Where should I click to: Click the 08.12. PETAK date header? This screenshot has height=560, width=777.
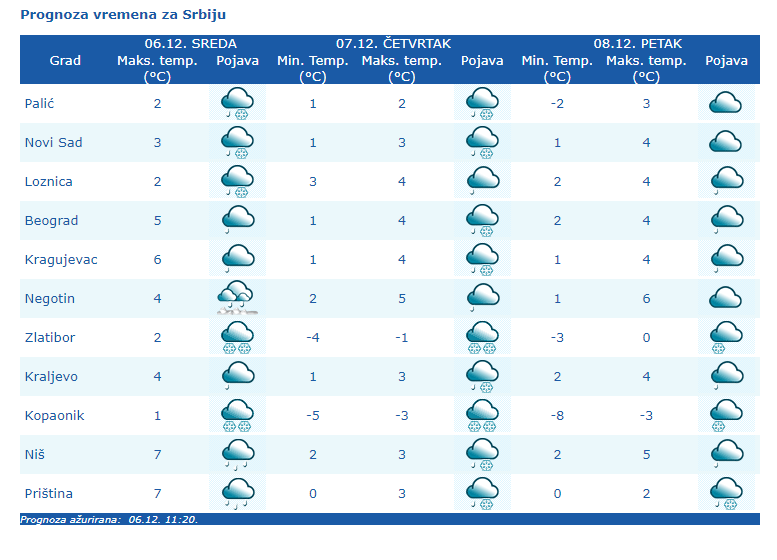(x=638, y=44)
